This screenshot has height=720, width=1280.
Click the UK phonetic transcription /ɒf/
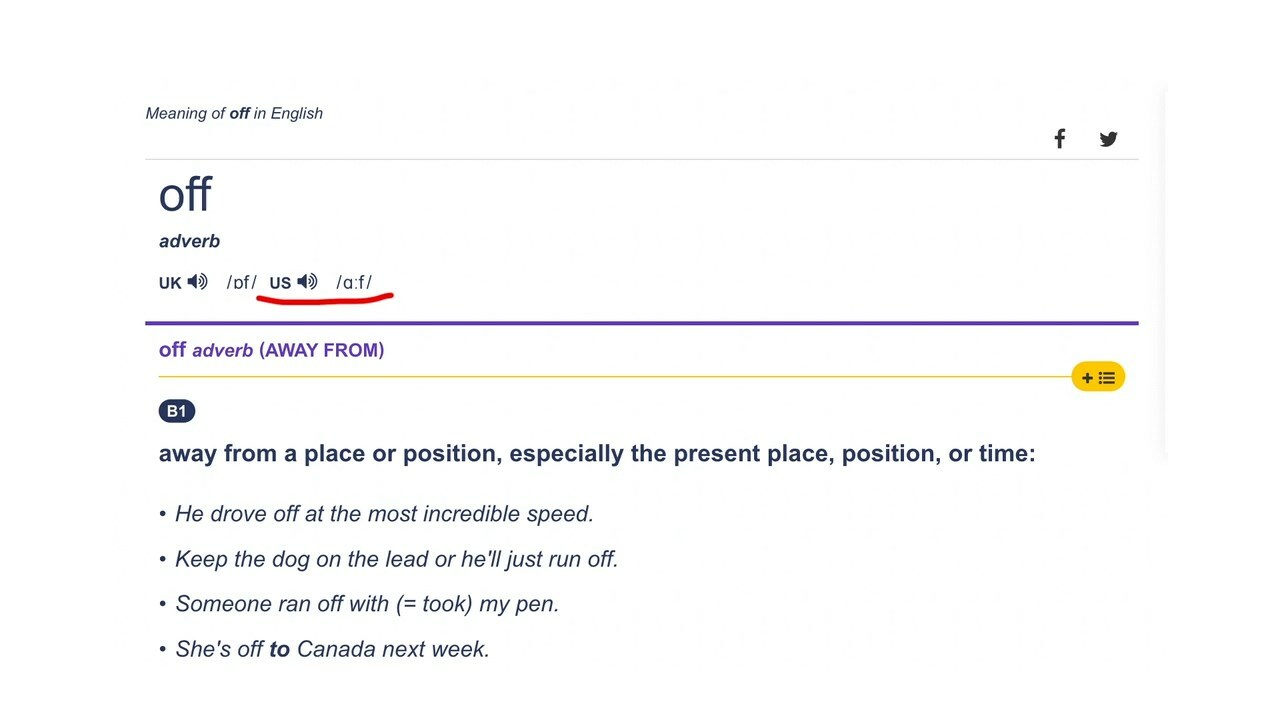pos(242,283)
